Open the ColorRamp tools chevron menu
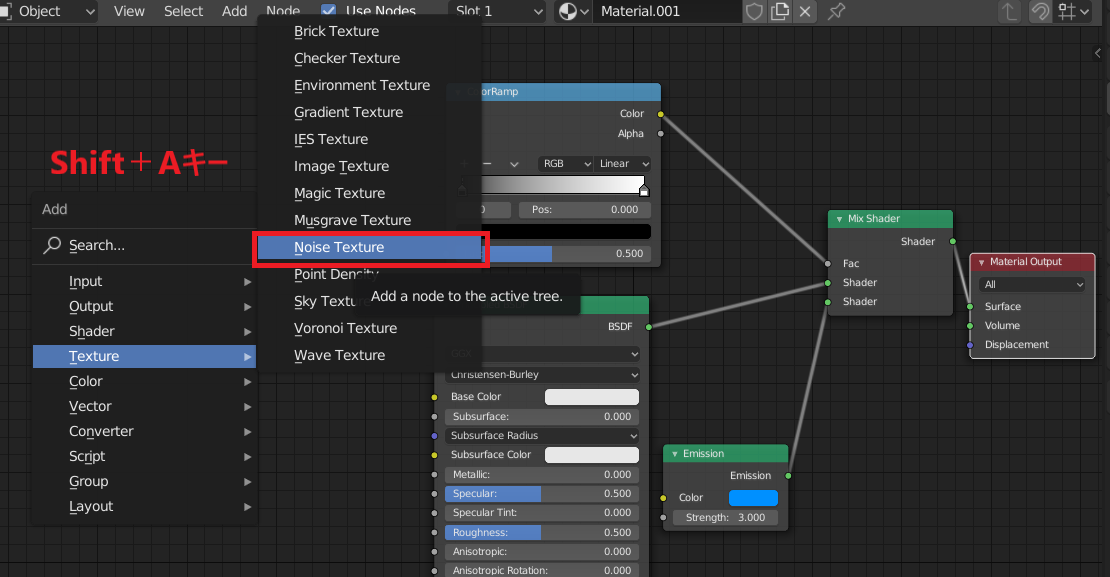The image size is (1110, 577). click(x=514, y=164)
